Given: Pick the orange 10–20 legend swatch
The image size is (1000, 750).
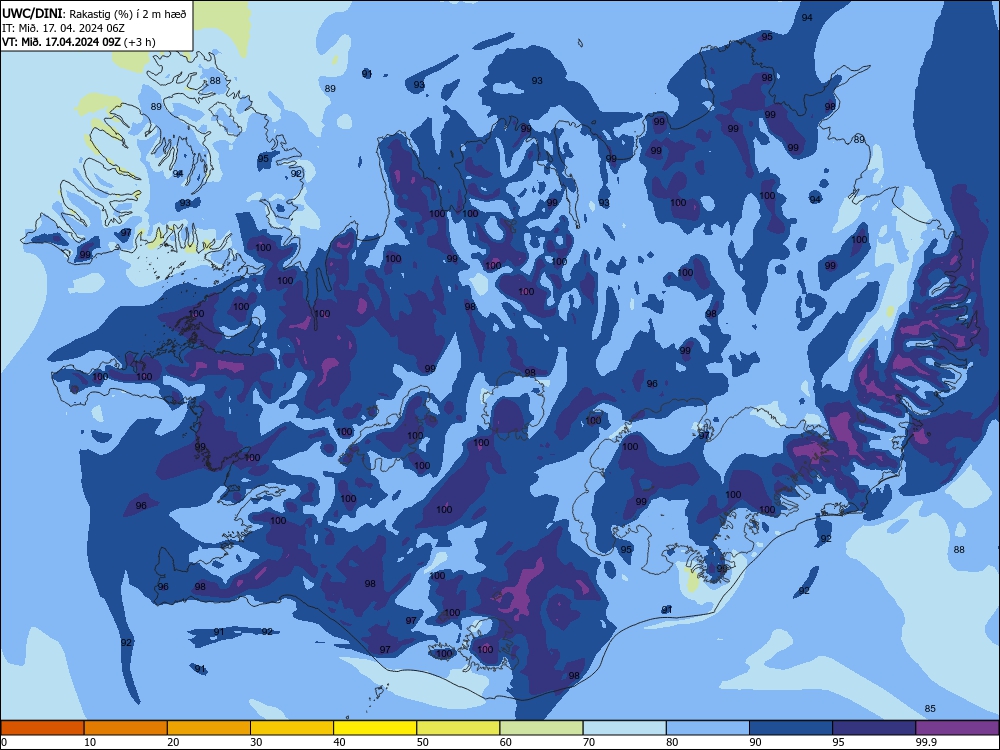Looking at the screenshot, I should (x=126, y=728).
